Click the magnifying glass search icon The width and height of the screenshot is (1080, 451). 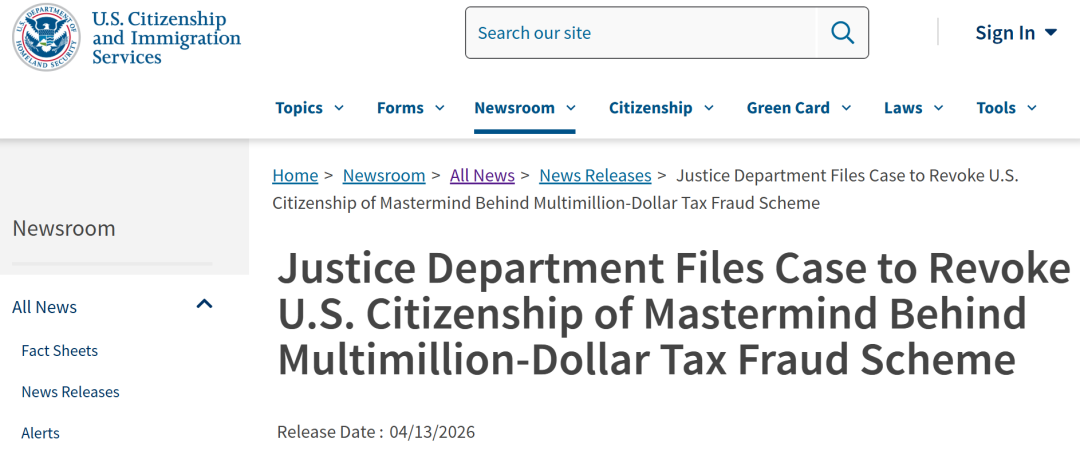pyautogui.click(x=842, y=33)
